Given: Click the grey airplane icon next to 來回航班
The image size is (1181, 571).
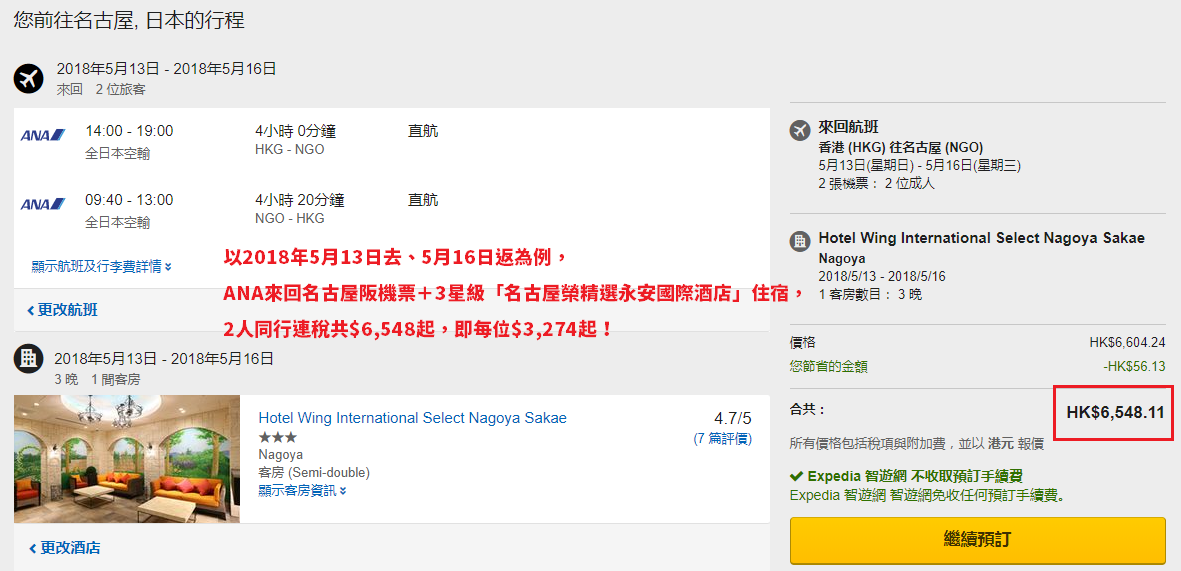Looking at the screenshot, I should click(x=799, y=130).
